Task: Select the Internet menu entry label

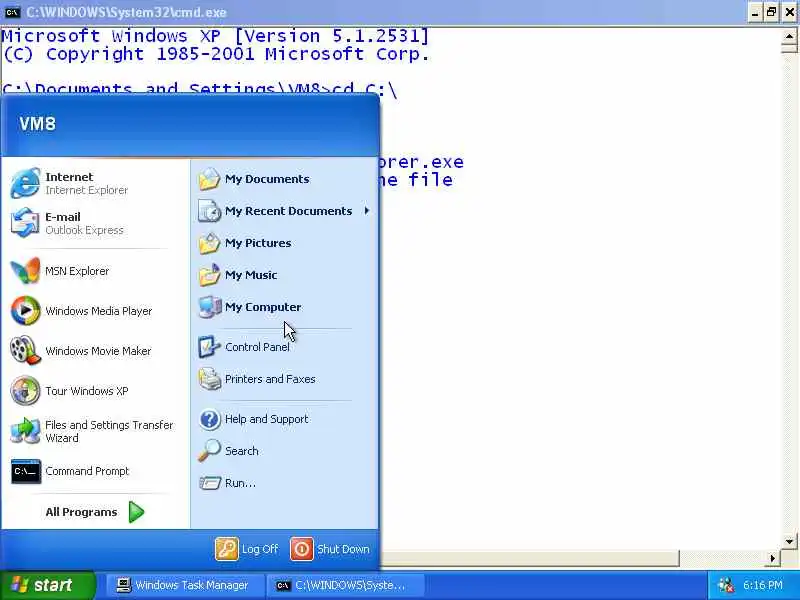Action: (69, 177)
